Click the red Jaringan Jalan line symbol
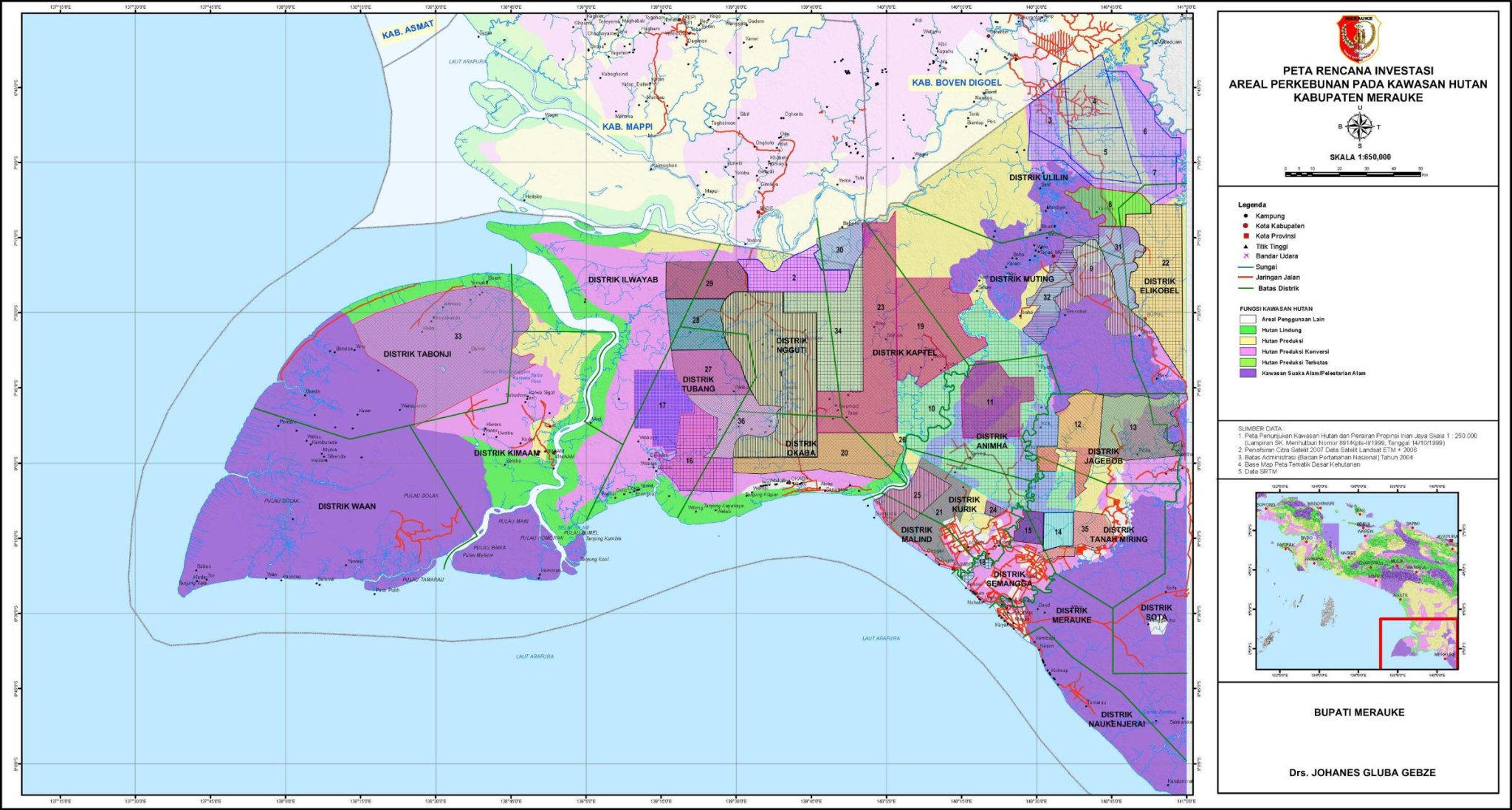 1245,278
